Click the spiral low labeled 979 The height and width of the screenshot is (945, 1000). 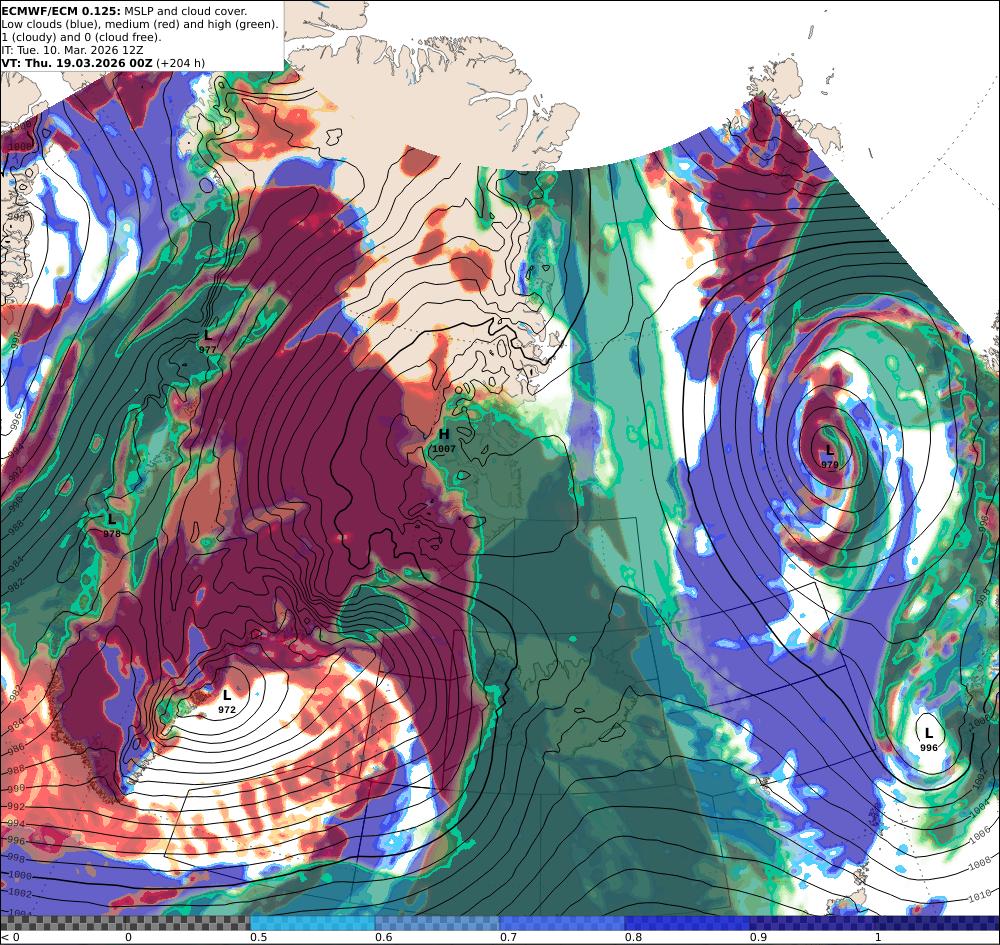coord(829,457)
